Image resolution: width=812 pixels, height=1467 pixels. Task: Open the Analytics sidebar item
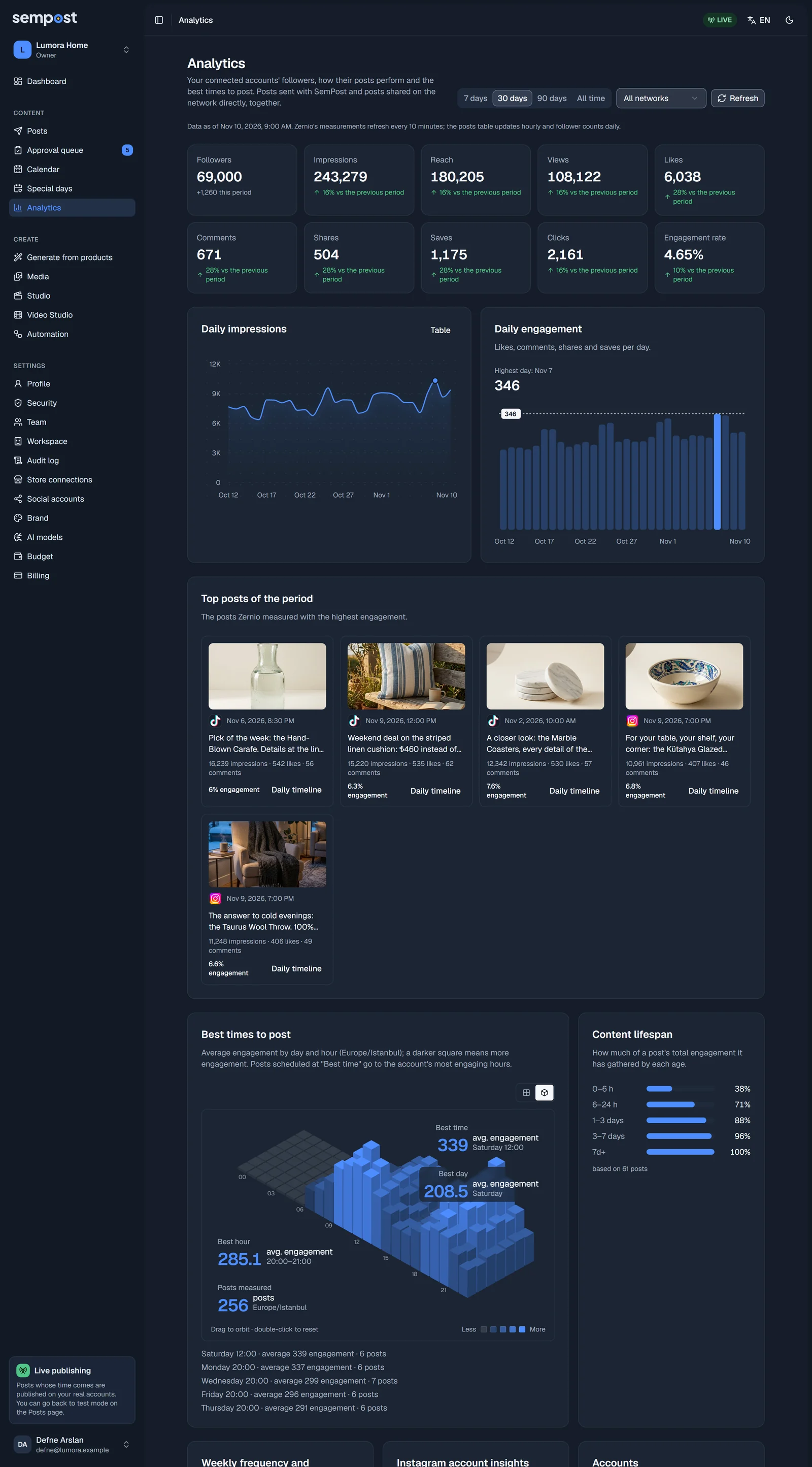(x=72, y=208)
